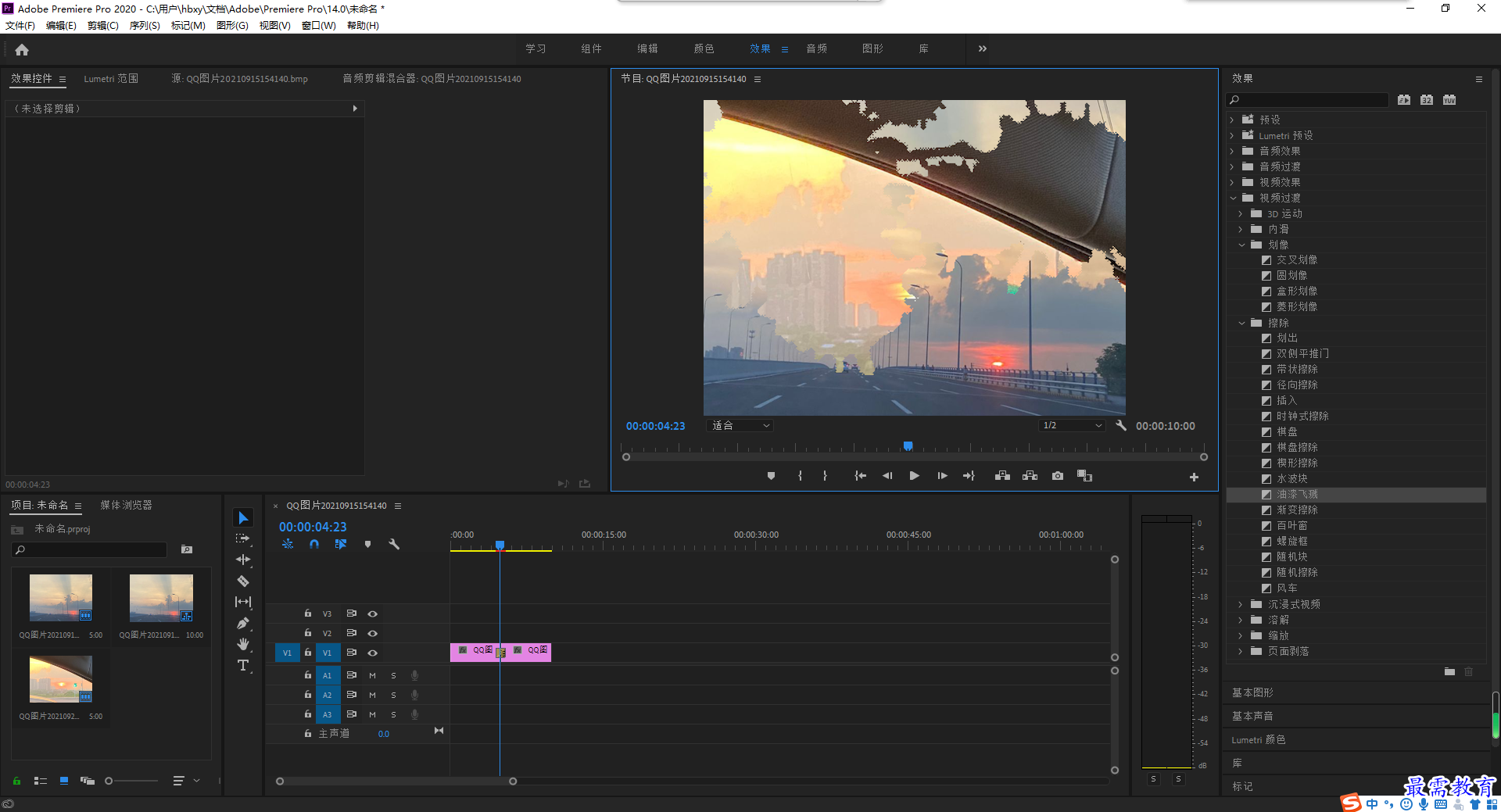Toggle V2 track output eye
Viewport: 1501px width, 812px height.
coord(373,633)
